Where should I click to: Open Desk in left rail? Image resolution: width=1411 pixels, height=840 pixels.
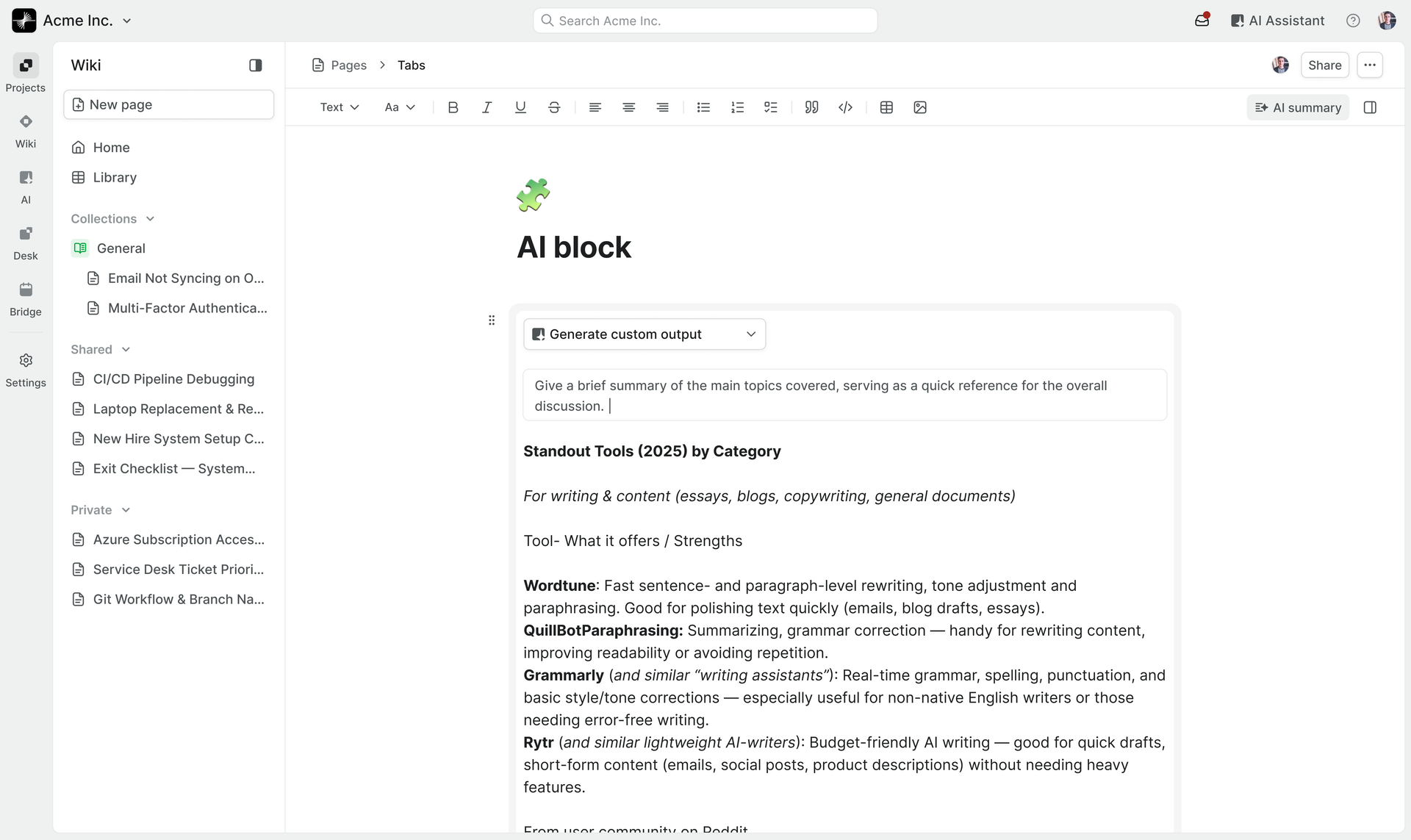click(26, 243)
